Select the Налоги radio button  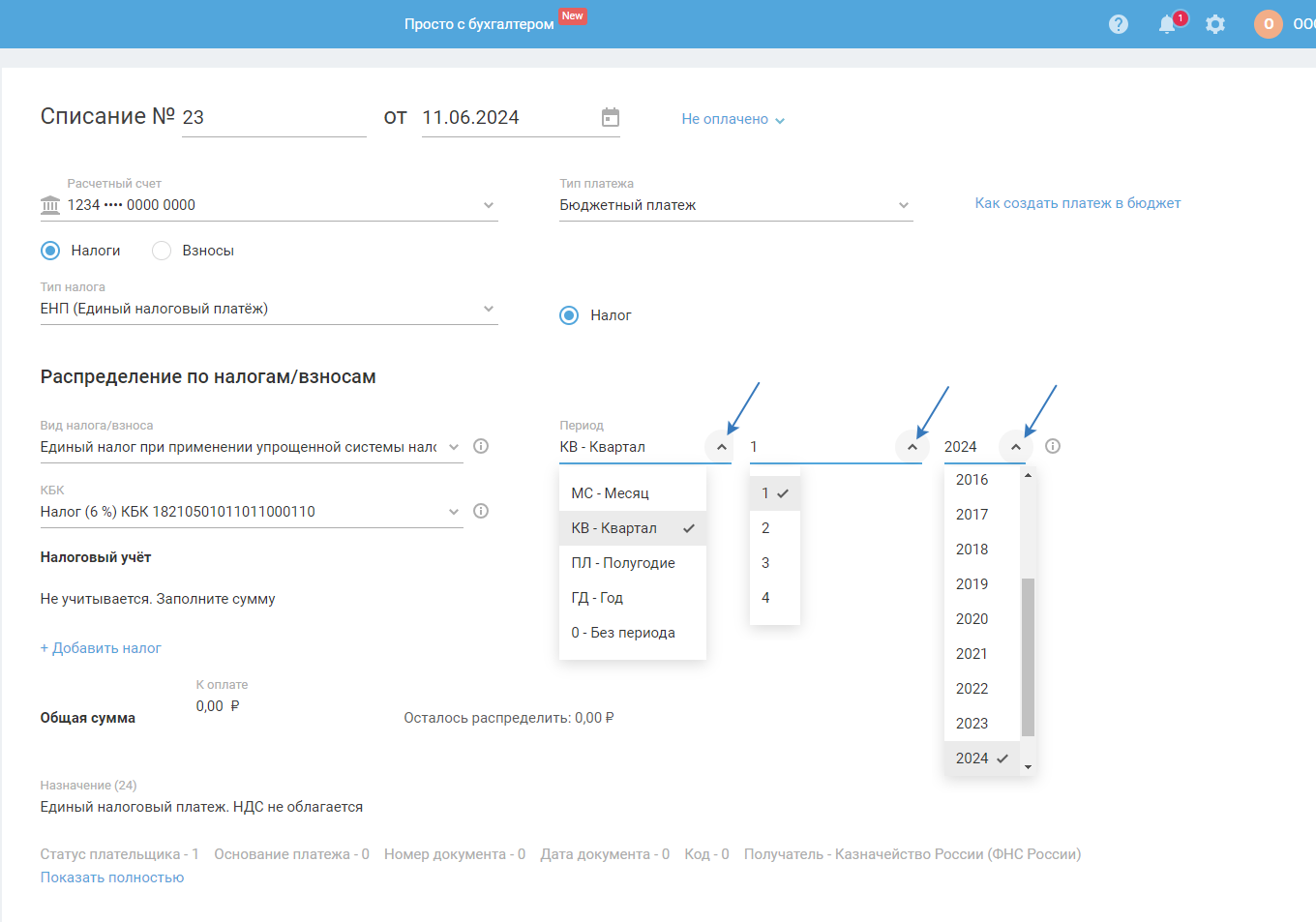(50, 251)
